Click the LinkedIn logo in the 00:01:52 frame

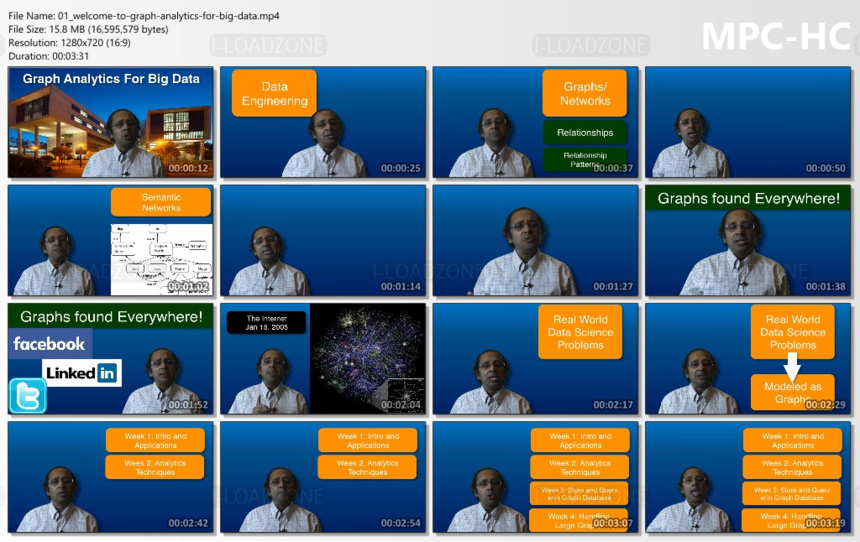pos(82,373)
